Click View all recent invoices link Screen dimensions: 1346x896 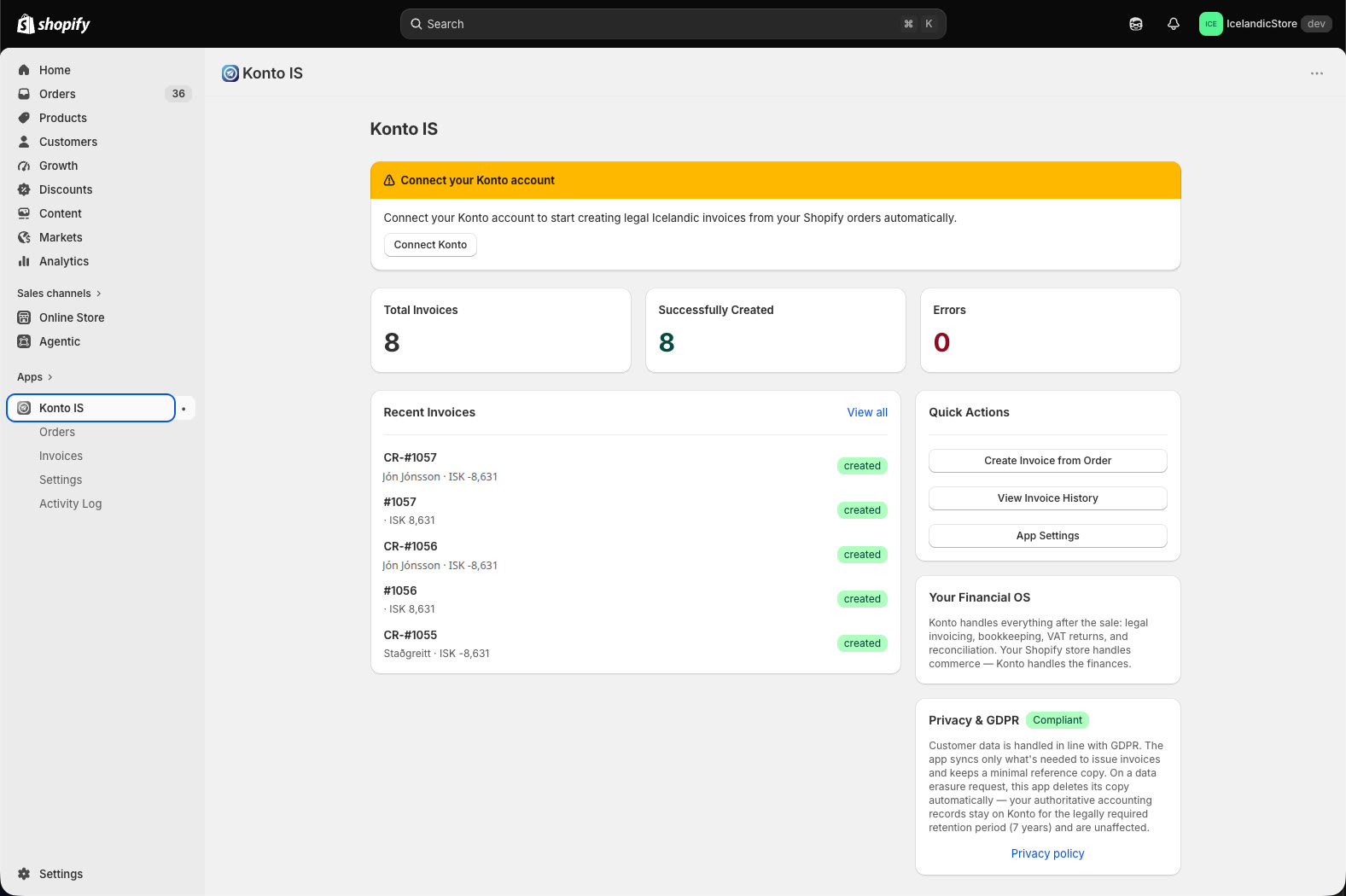pos(867,412)
